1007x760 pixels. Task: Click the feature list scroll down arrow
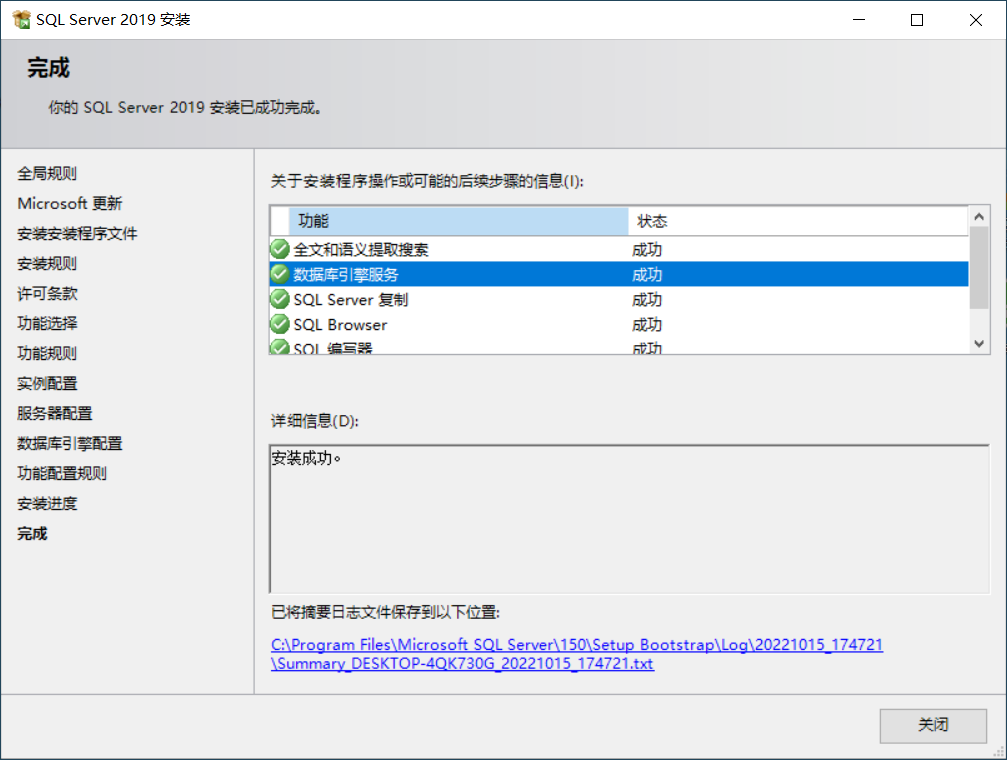(979, 344)
